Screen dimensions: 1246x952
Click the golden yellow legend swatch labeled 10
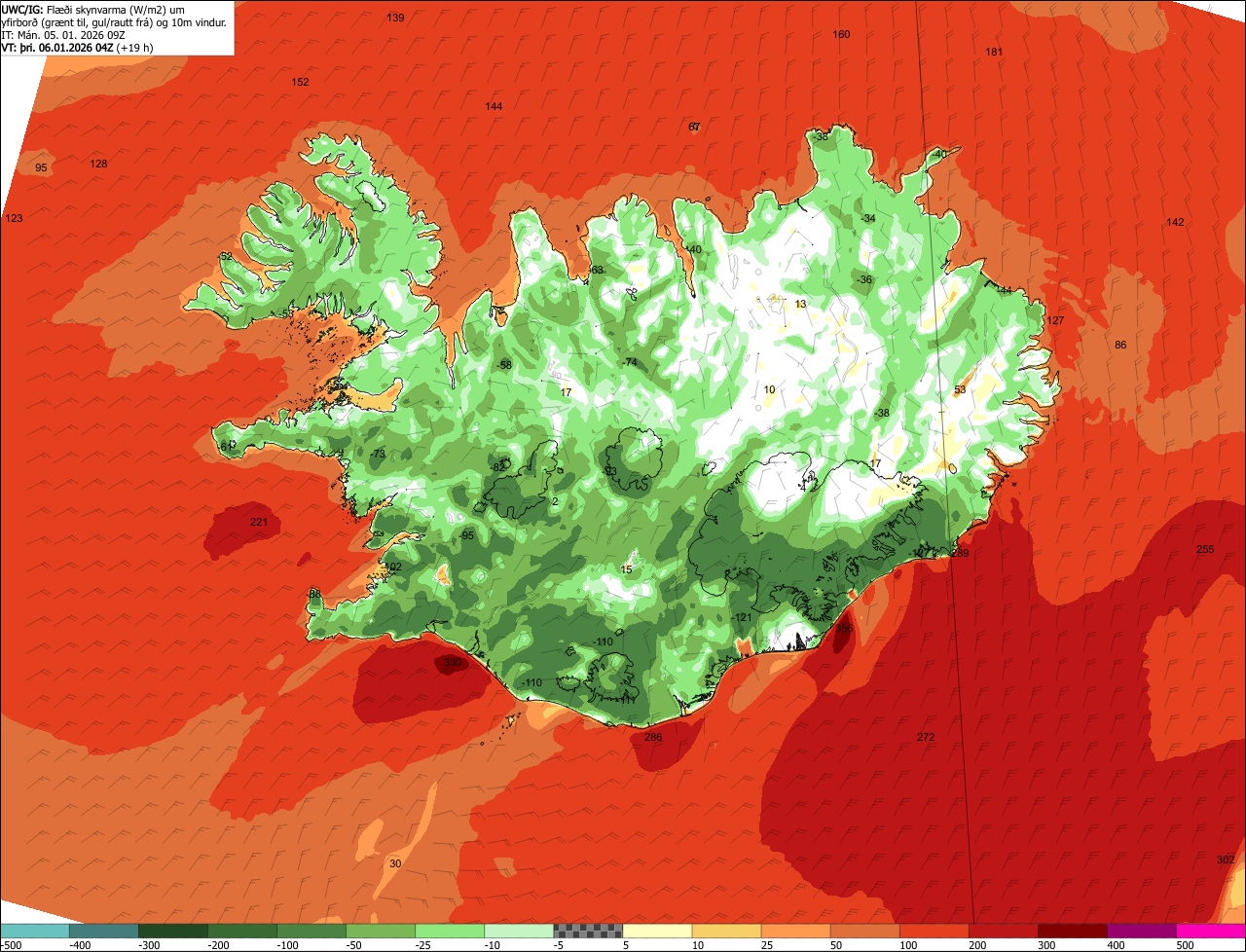point(725,931)
